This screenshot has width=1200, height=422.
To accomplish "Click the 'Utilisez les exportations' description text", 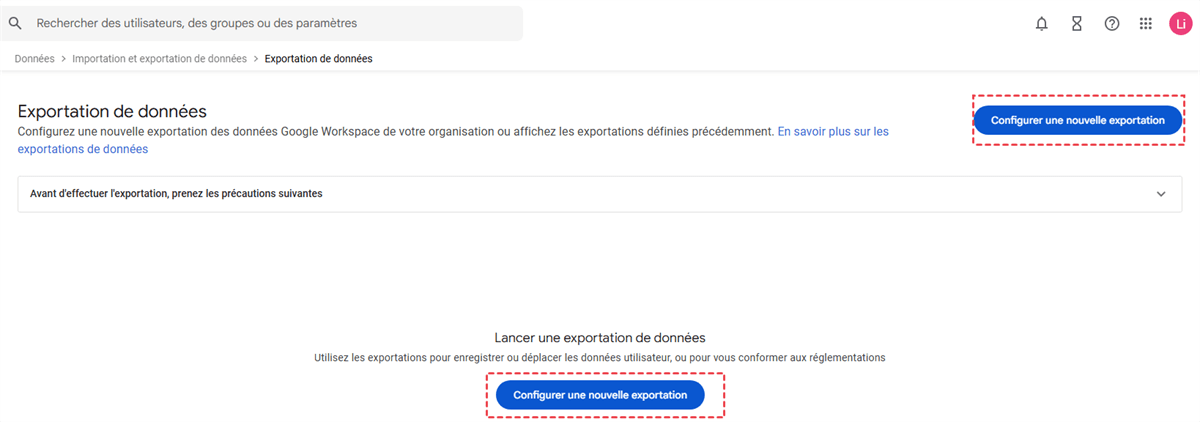I will [x=600, y=357].
